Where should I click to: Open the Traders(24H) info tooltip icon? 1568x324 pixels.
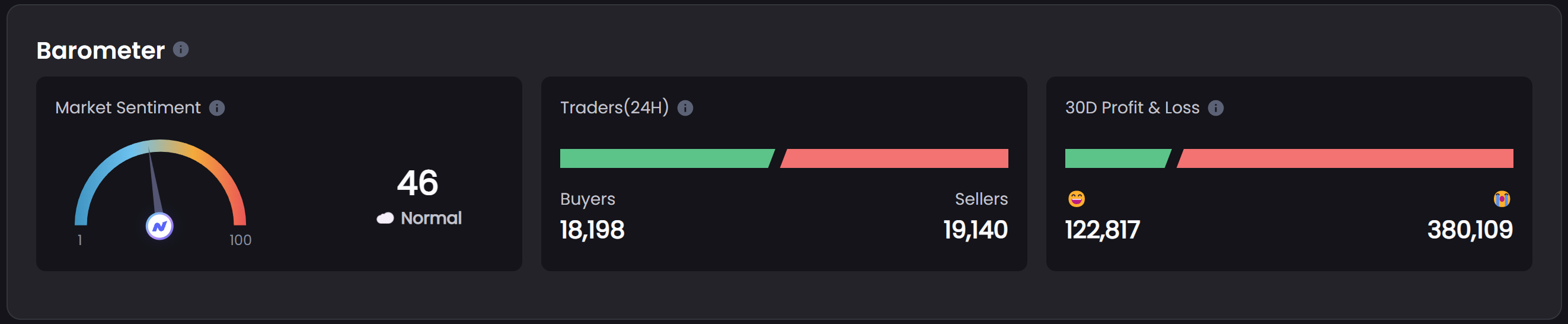click(685, 108)
